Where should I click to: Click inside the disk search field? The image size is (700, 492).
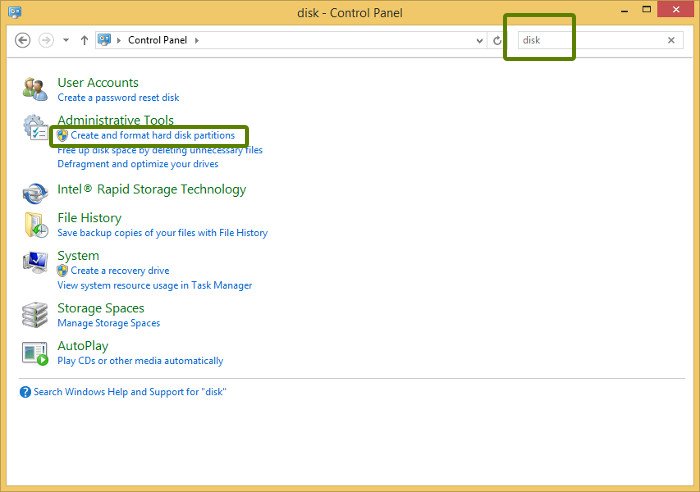click(590, 40)
